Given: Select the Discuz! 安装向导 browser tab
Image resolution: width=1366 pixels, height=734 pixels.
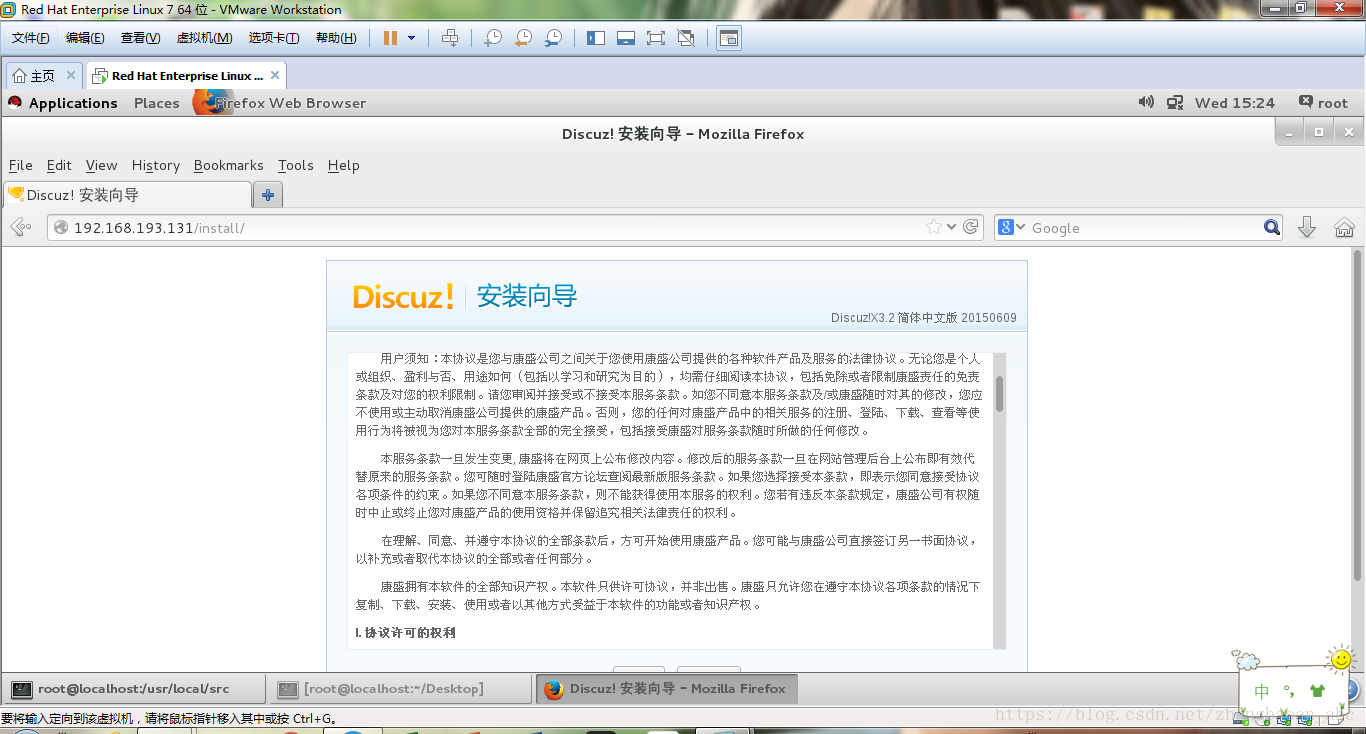Looking at the screenshot, I should coord(126,195).
